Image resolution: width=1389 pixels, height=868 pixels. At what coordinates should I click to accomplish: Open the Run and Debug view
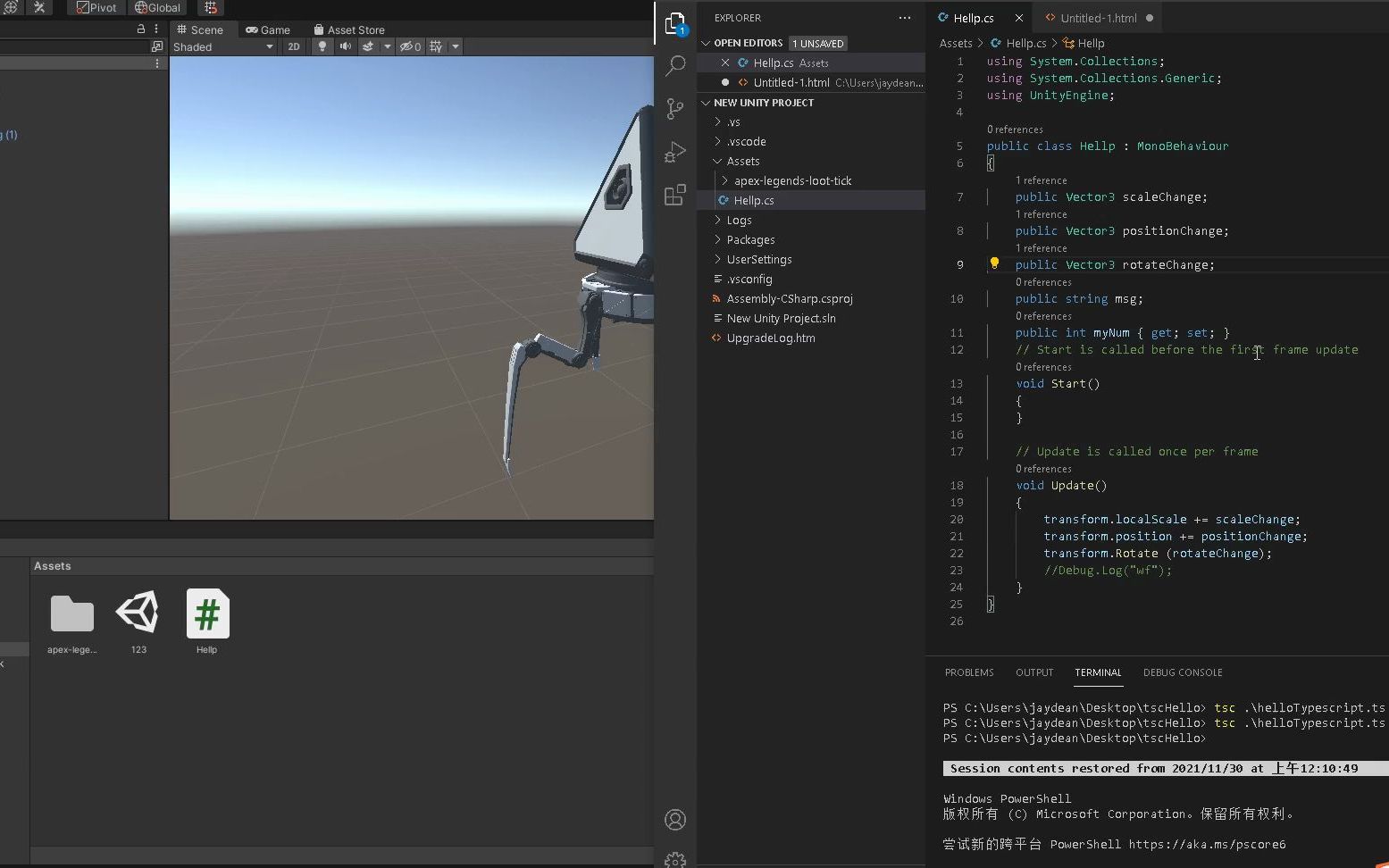[675, 151]
